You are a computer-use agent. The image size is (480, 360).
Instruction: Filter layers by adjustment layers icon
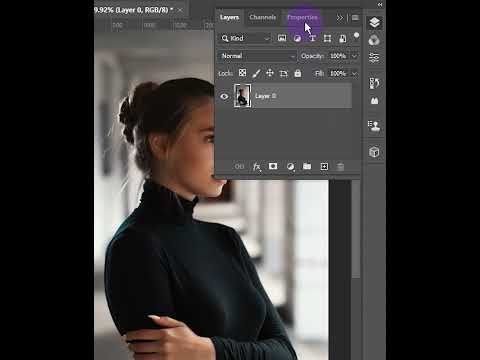click(297, 39)
